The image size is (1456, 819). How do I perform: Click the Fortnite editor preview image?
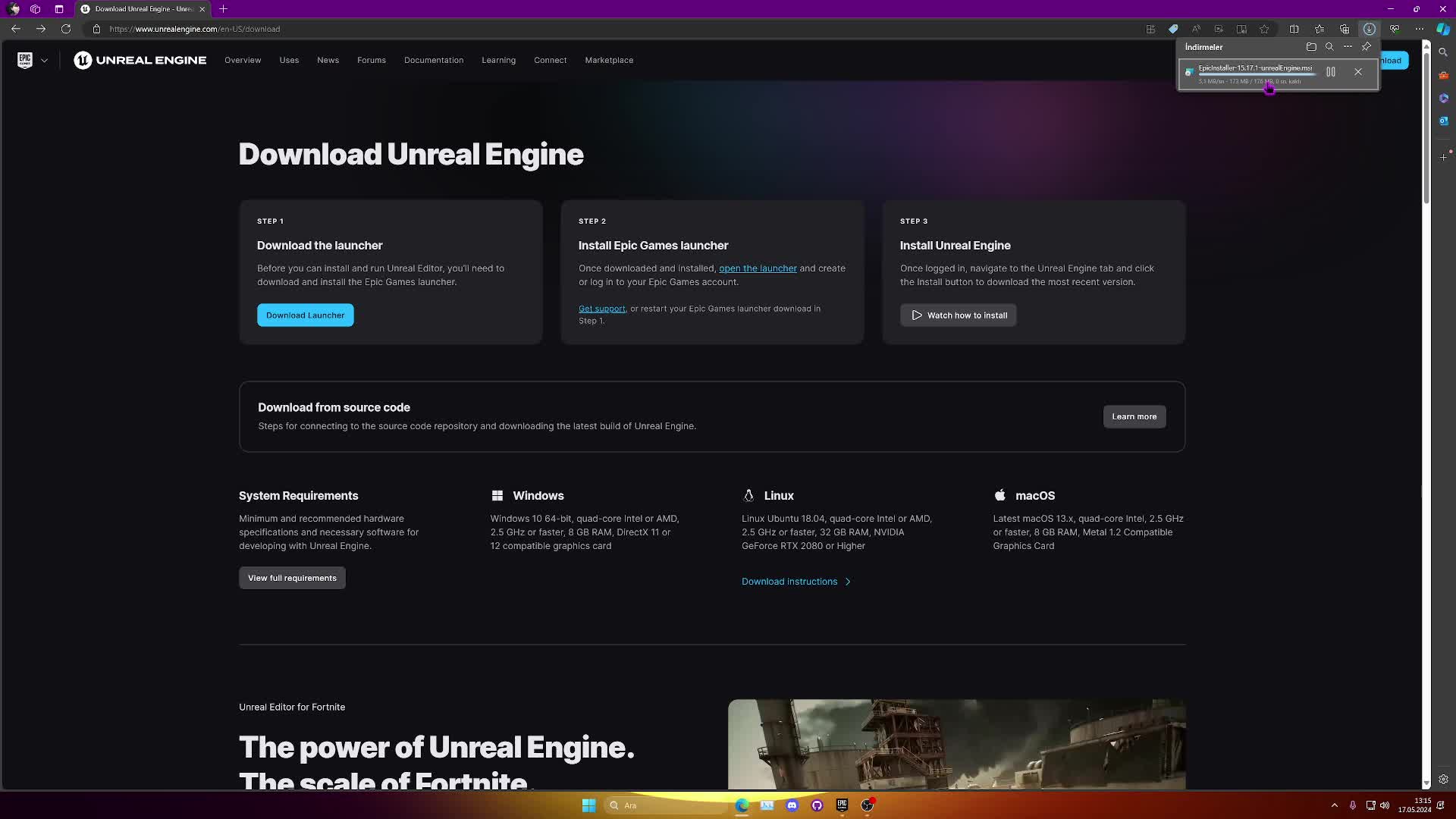pos(957,744)
